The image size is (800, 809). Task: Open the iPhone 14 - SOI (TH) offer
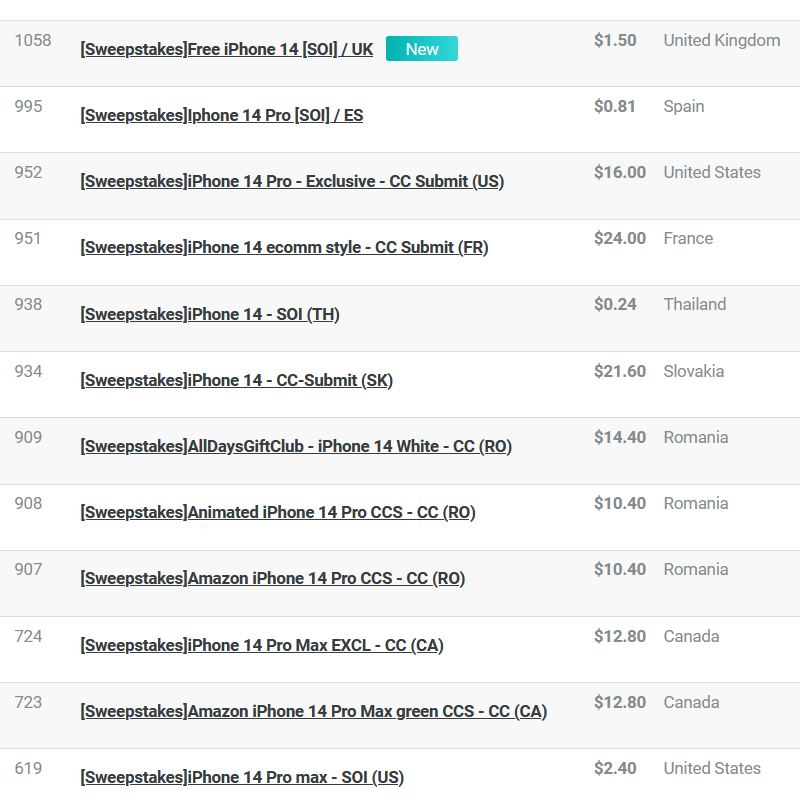click(210, 314)
